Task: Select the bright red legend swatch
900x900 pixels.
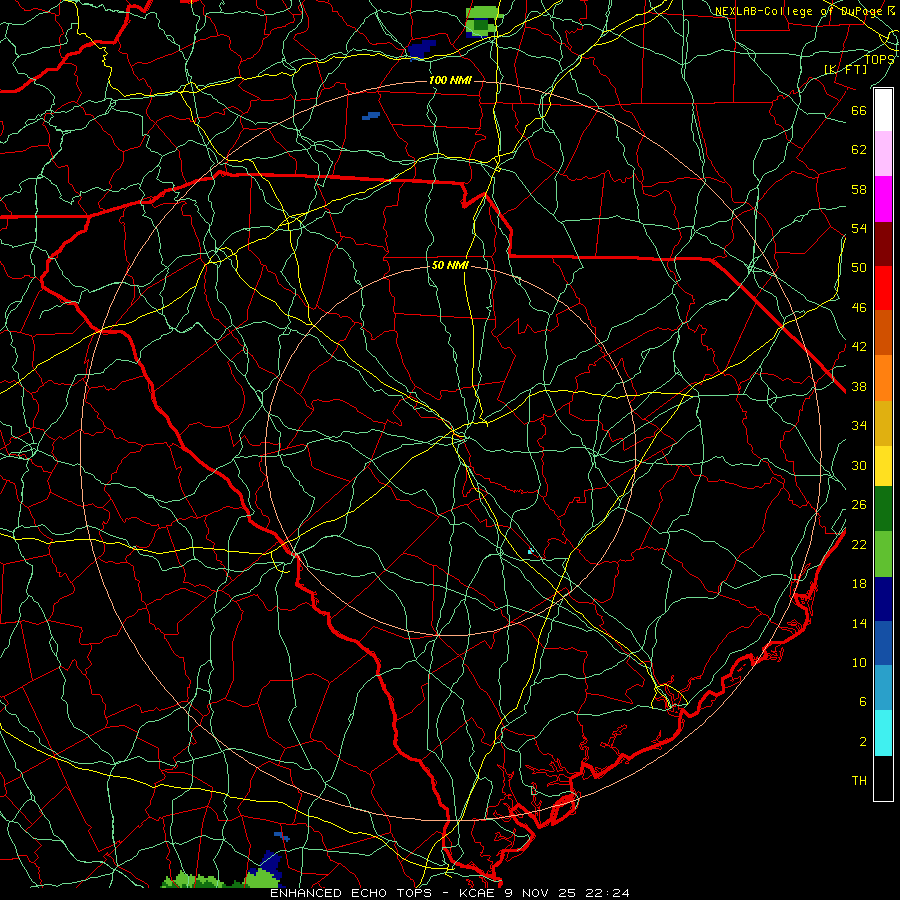Action: [x=883, y=288]
